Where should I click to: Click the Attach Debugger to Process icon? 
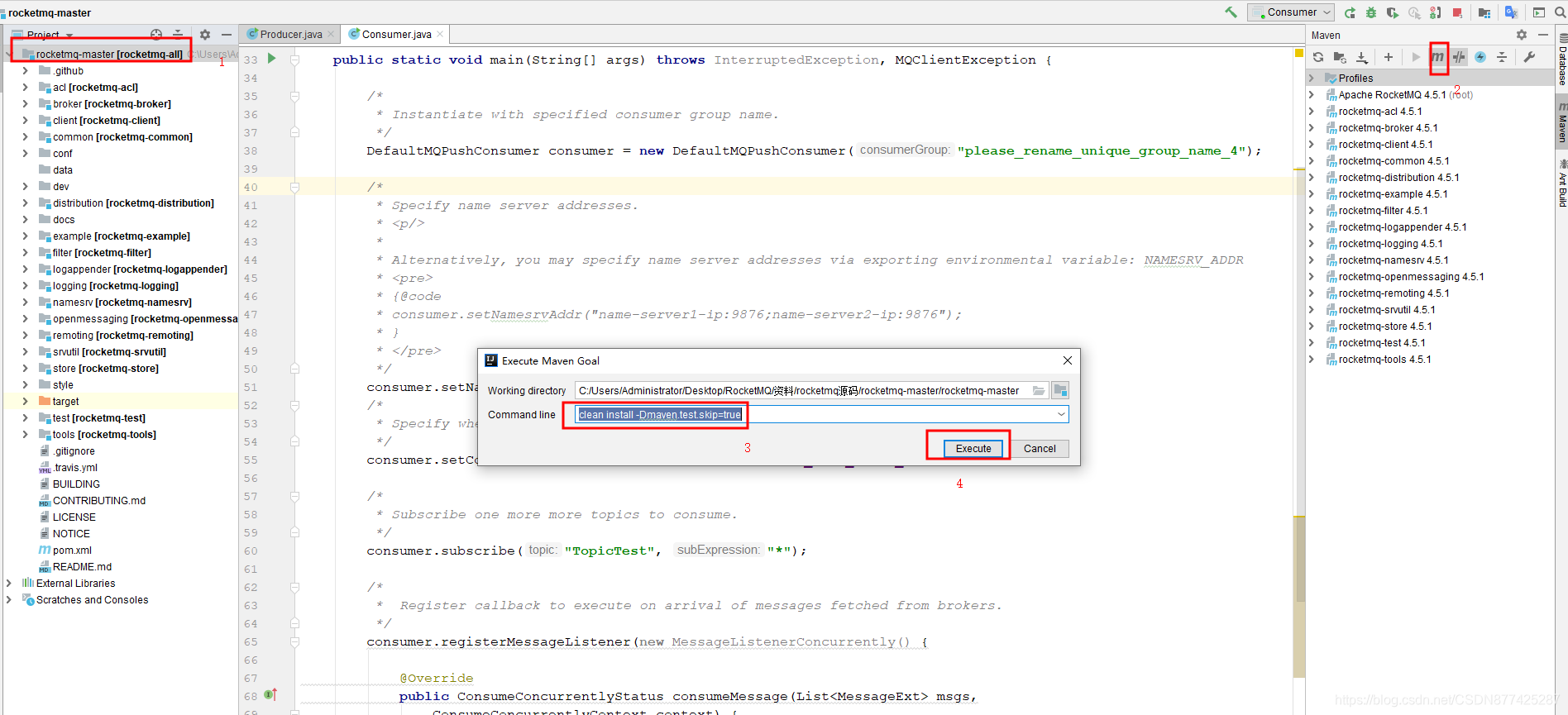[x=1436, y=12]
